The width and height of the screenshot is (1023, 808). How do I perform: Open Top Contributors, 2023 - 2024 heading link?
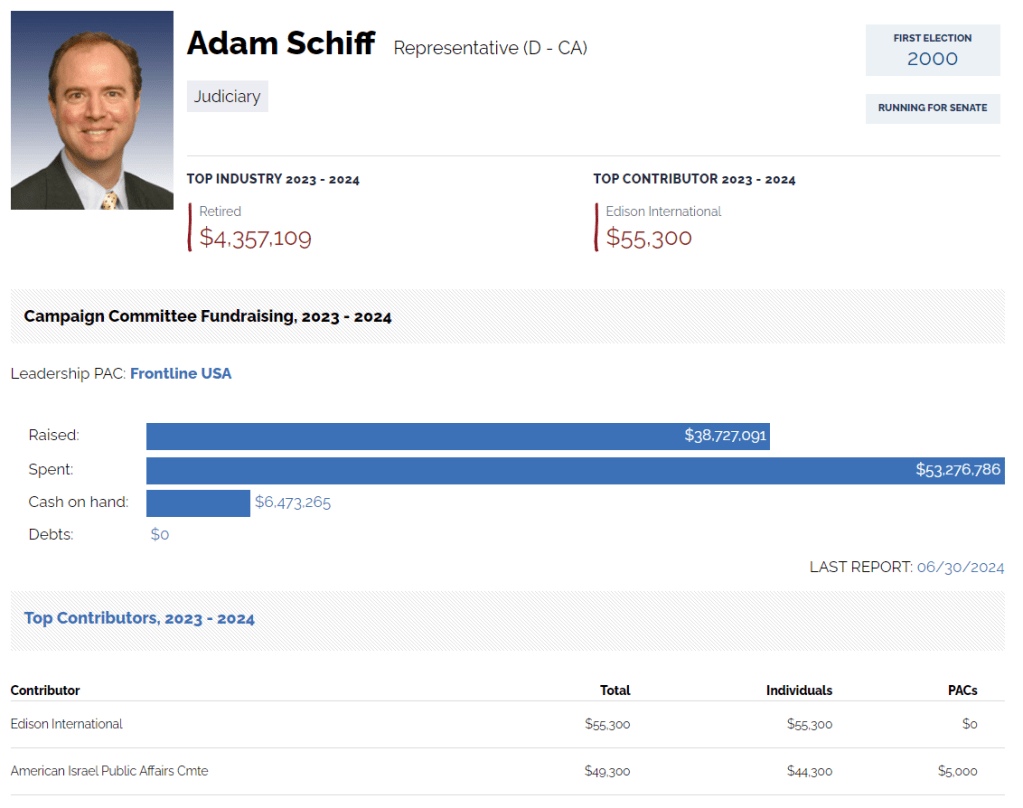click(139, 618)
